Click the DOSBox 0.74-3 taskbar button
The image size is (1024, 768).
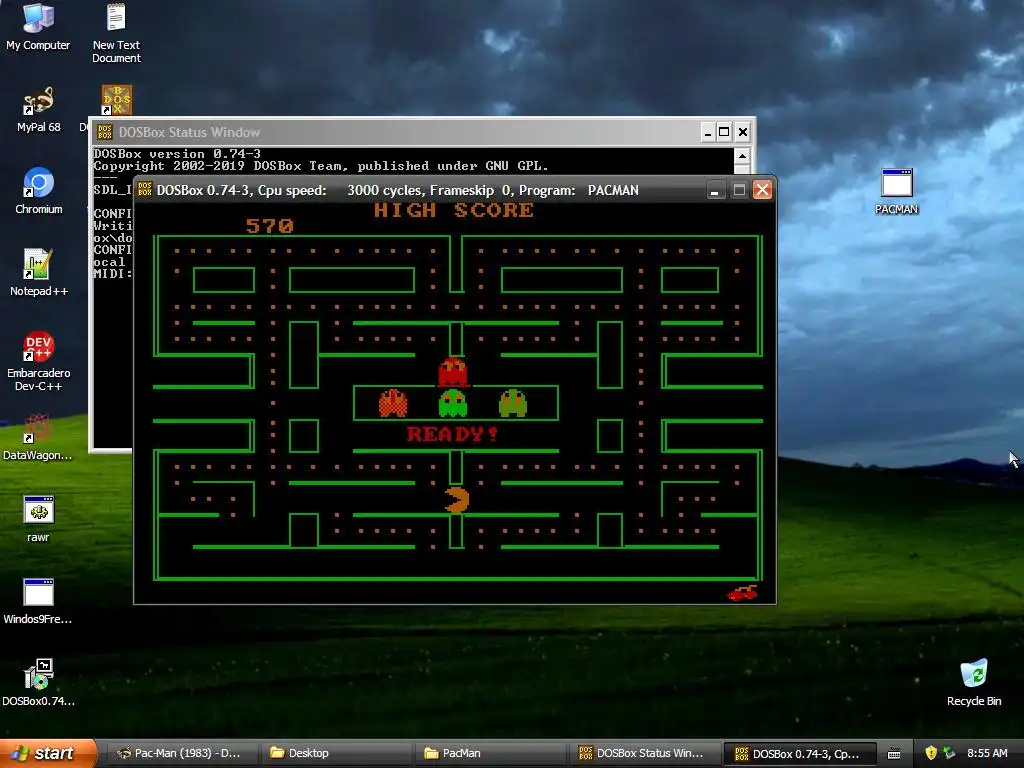click(x=800, y=754)
